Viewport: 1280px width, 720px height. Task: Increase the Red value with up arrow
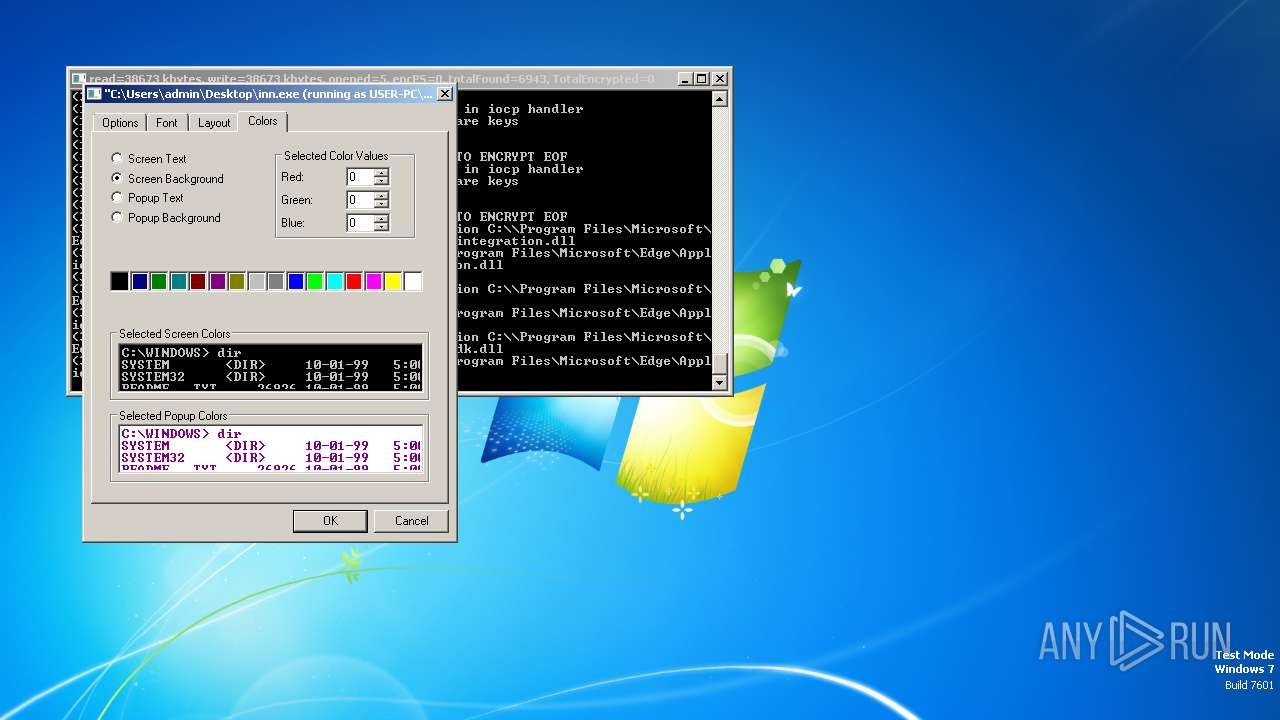tap(381, 173)
